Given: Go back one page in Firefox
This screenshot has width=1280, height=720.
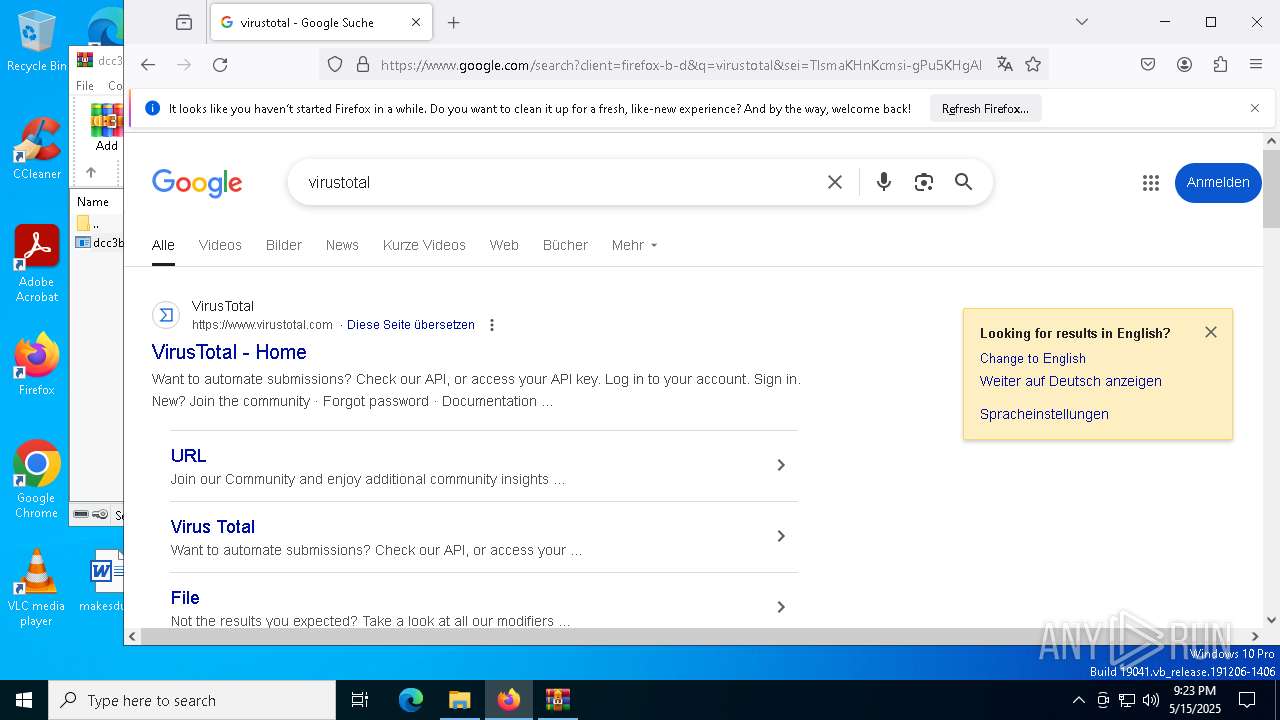Looking at the screenshot, I should click(x=148, y=64).
